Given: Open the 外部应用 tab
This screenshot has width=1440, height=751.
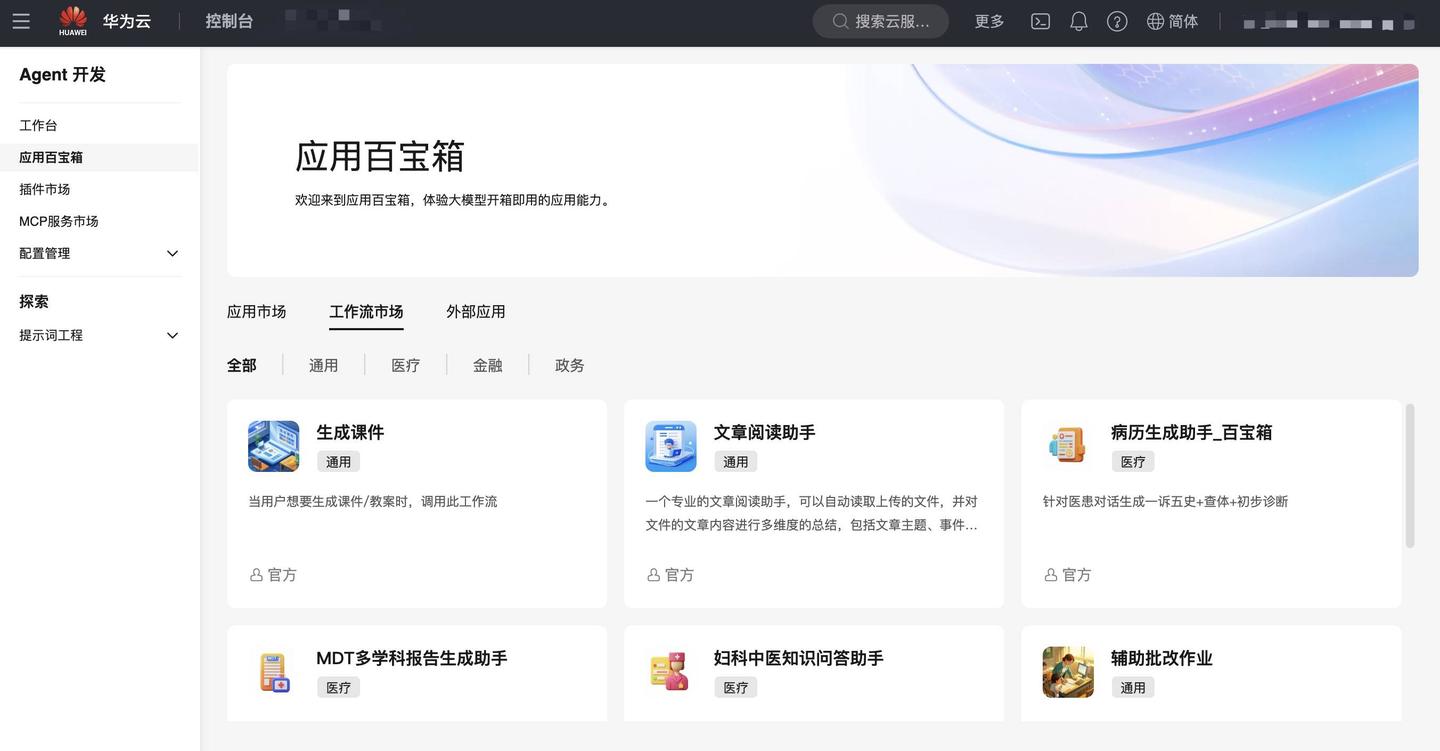Looking at the screenshot, I should click(x=476, y=311).
